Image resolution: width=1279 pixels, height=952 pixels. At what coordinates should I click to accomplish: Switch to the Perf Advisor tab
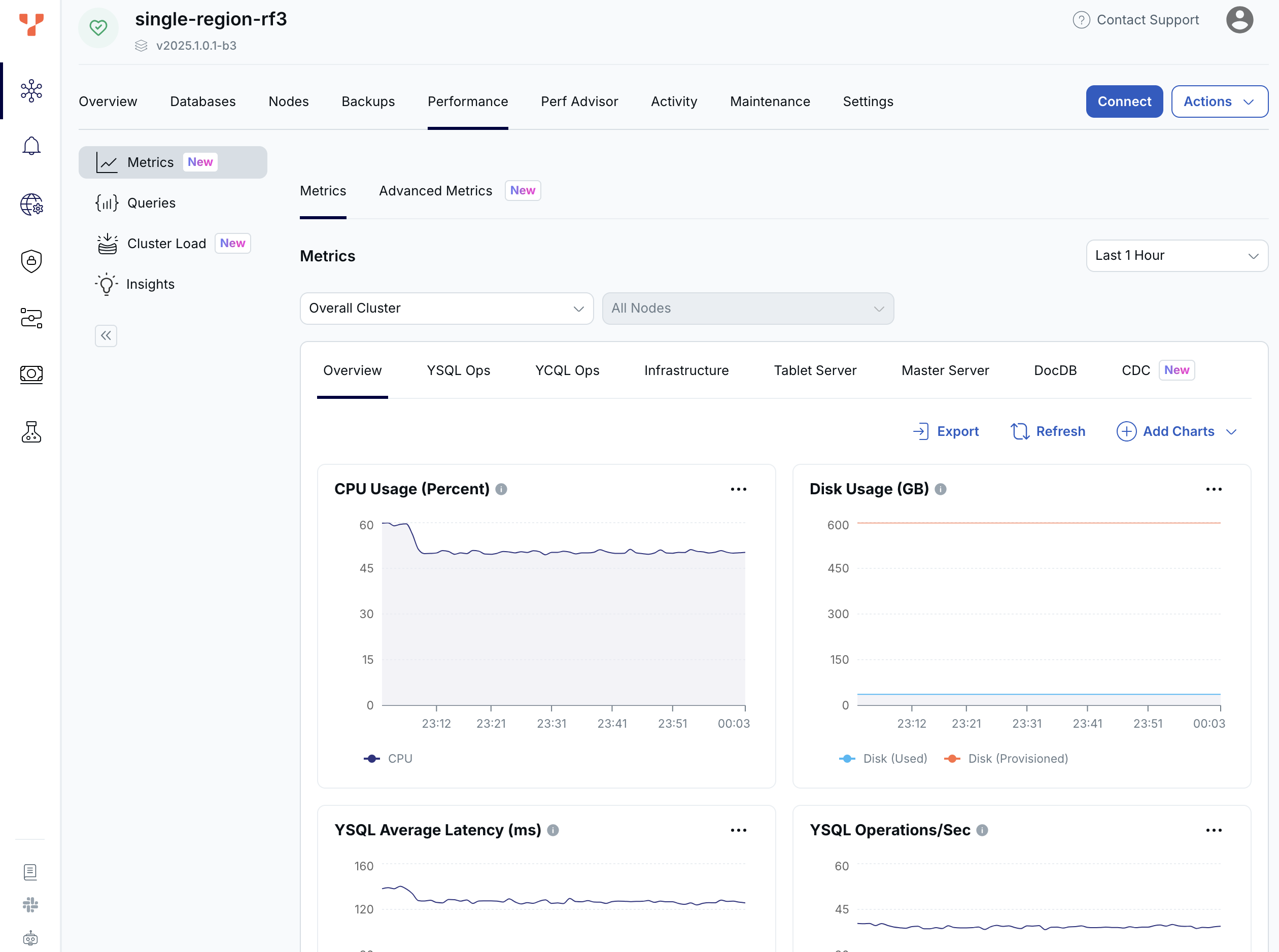[579, 101]
